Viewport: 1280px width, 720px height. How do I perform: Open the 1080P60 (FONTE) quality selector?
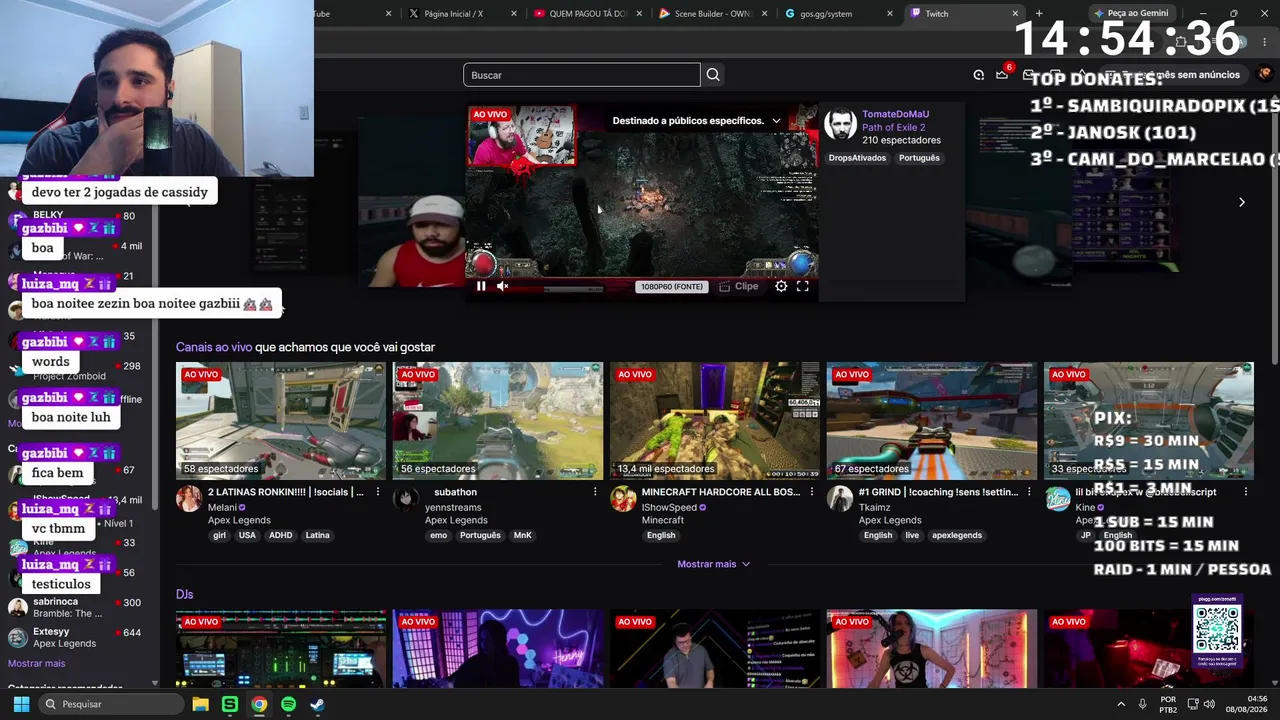point(671,287)
